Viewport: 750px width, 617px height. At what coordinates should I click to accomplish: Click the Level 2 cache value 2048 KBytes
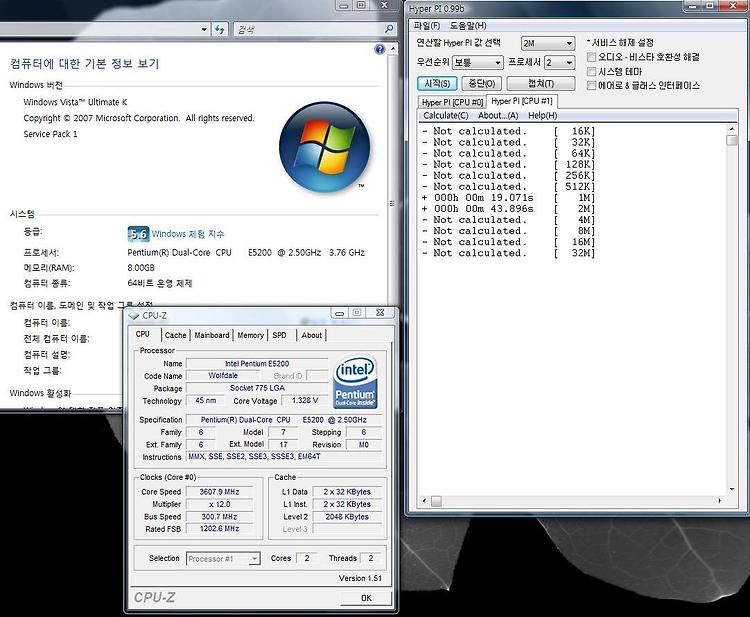coord(347,517)
